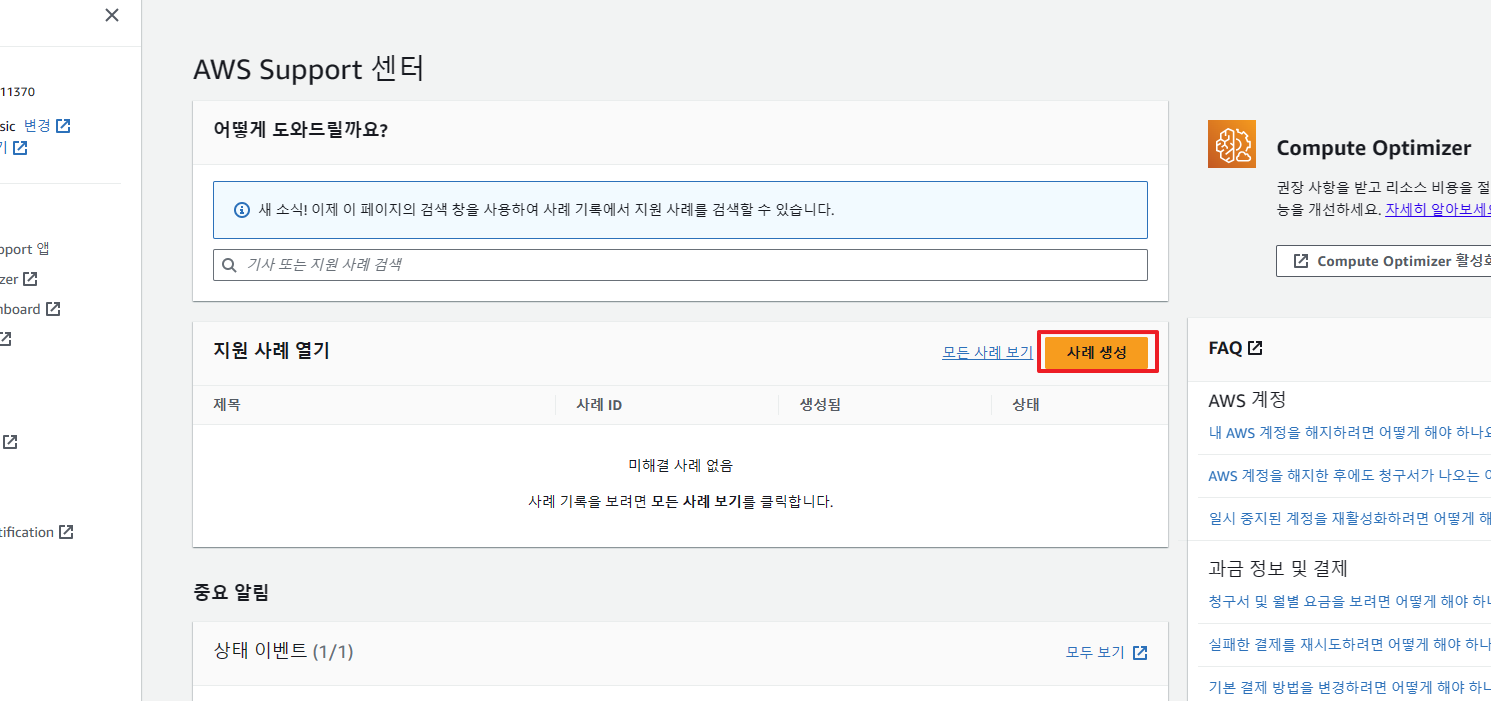
Task: Click the 새 소식! banner message text
Action: tap(547, 210)
